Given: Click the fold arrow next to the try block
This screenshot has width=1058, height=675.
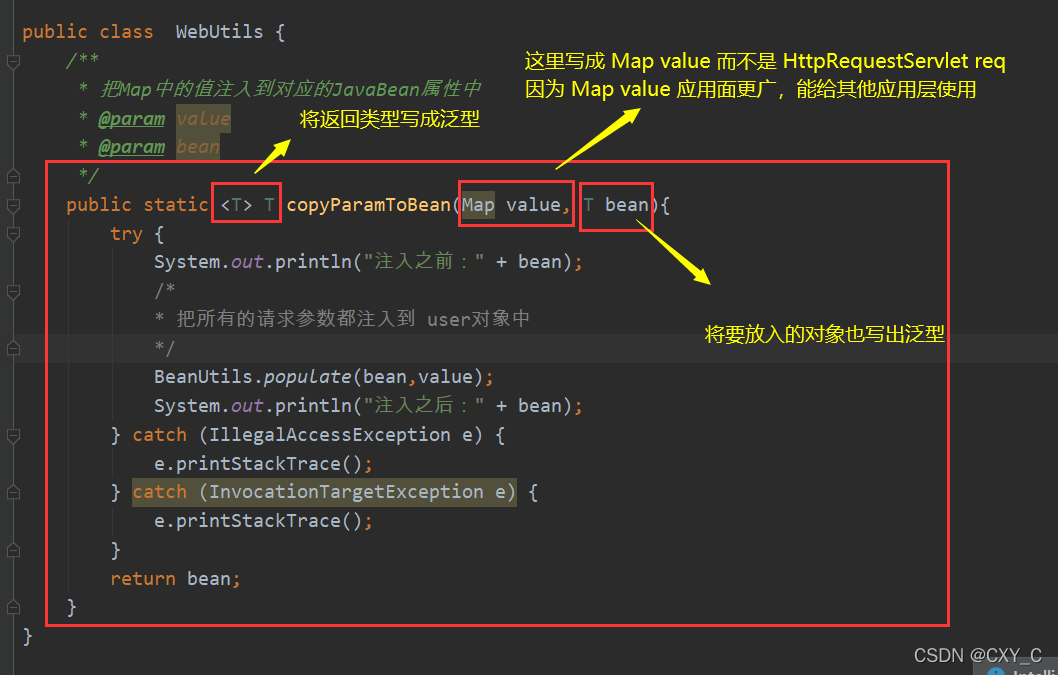Looking at the screenshot, I should pos(11,232).
